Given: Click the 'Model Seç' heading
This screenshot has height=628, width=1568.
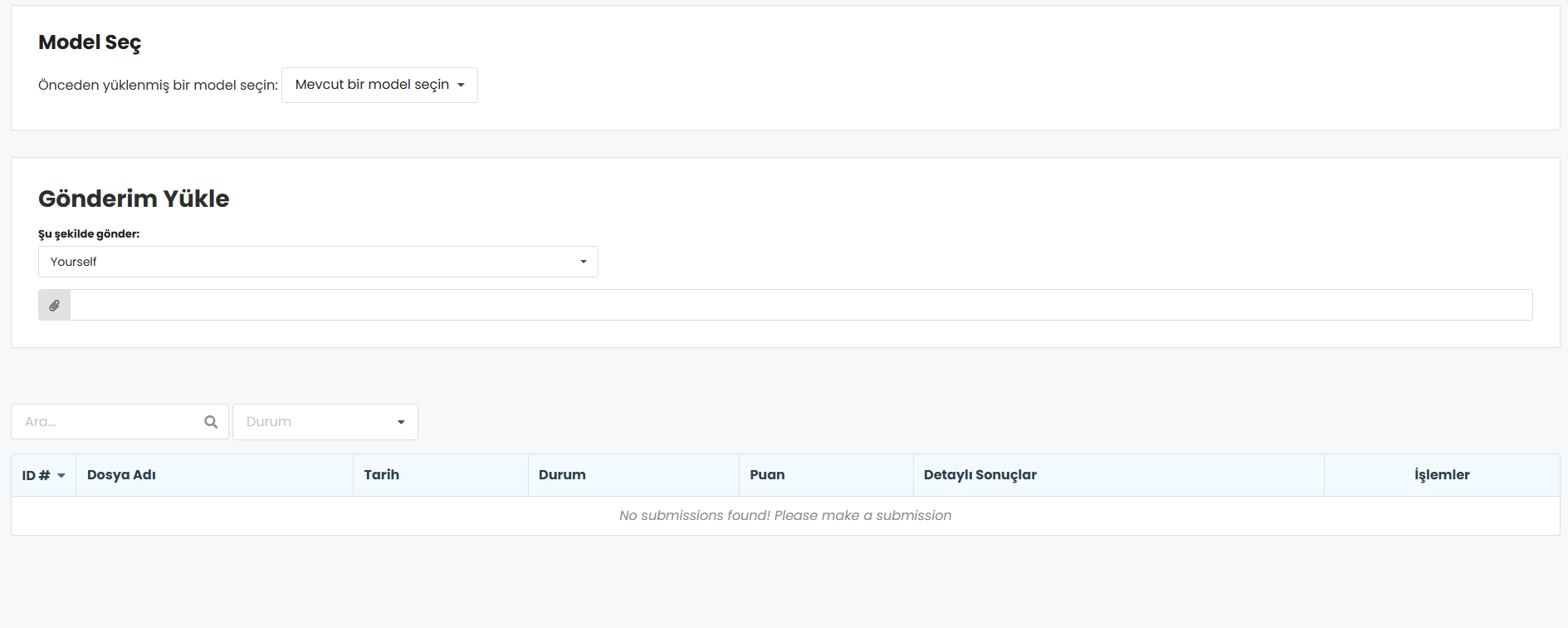Looking at the screenshot, I should click(x=90, y=42).
